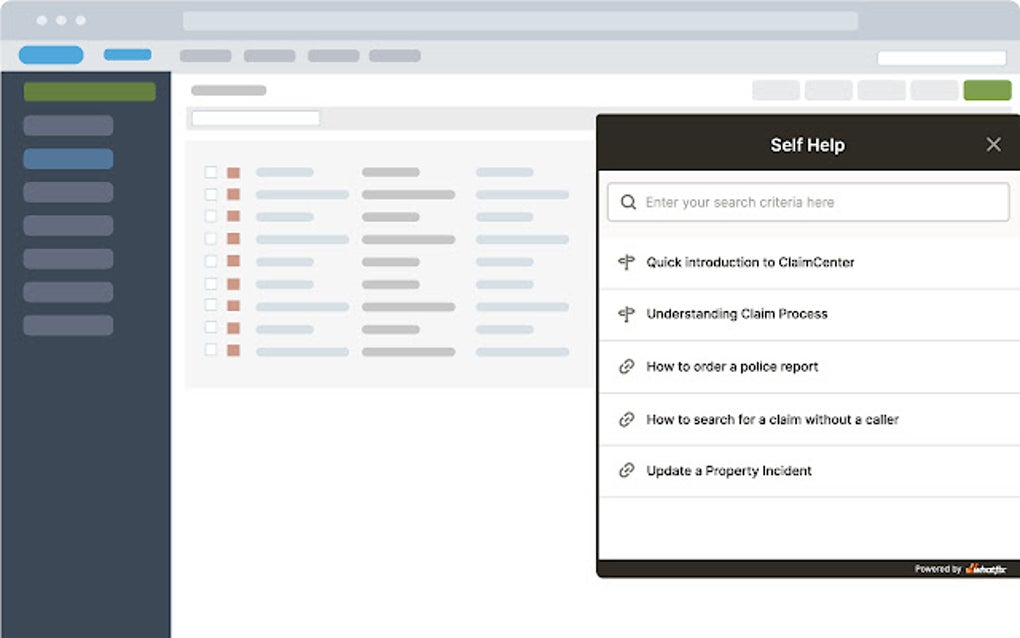Open the Understanding Claim Process guide
The width and height of the screenshot is (1020, 638).
pyautogui.click(x=736, y=314)
